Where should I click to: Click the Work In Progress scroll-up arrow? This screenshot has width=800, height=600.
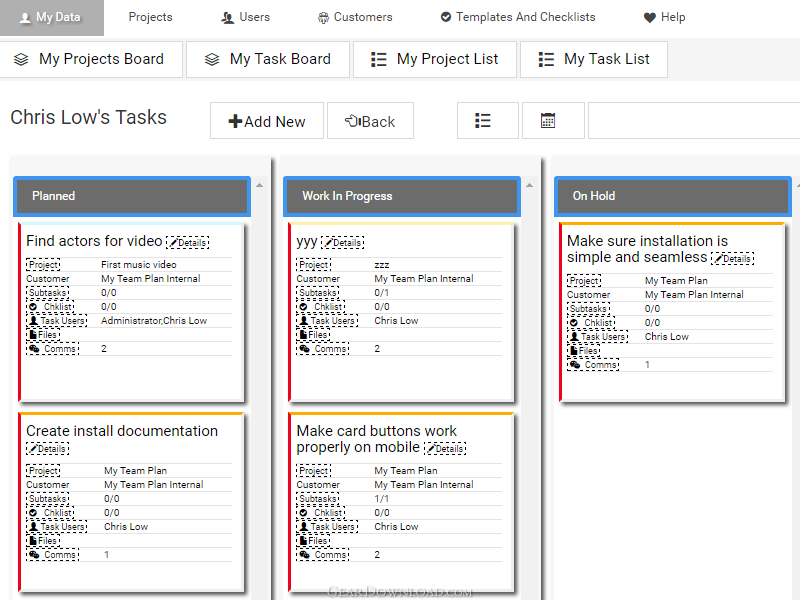click(530, 185)
